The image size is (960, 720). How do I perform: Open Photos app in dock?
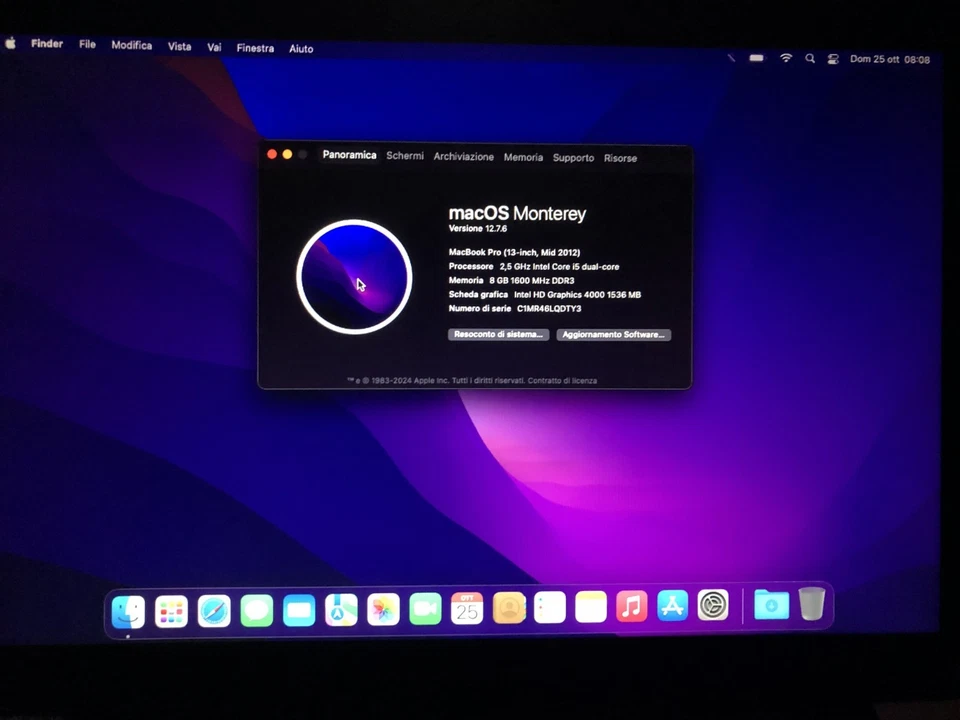[383, 609]
